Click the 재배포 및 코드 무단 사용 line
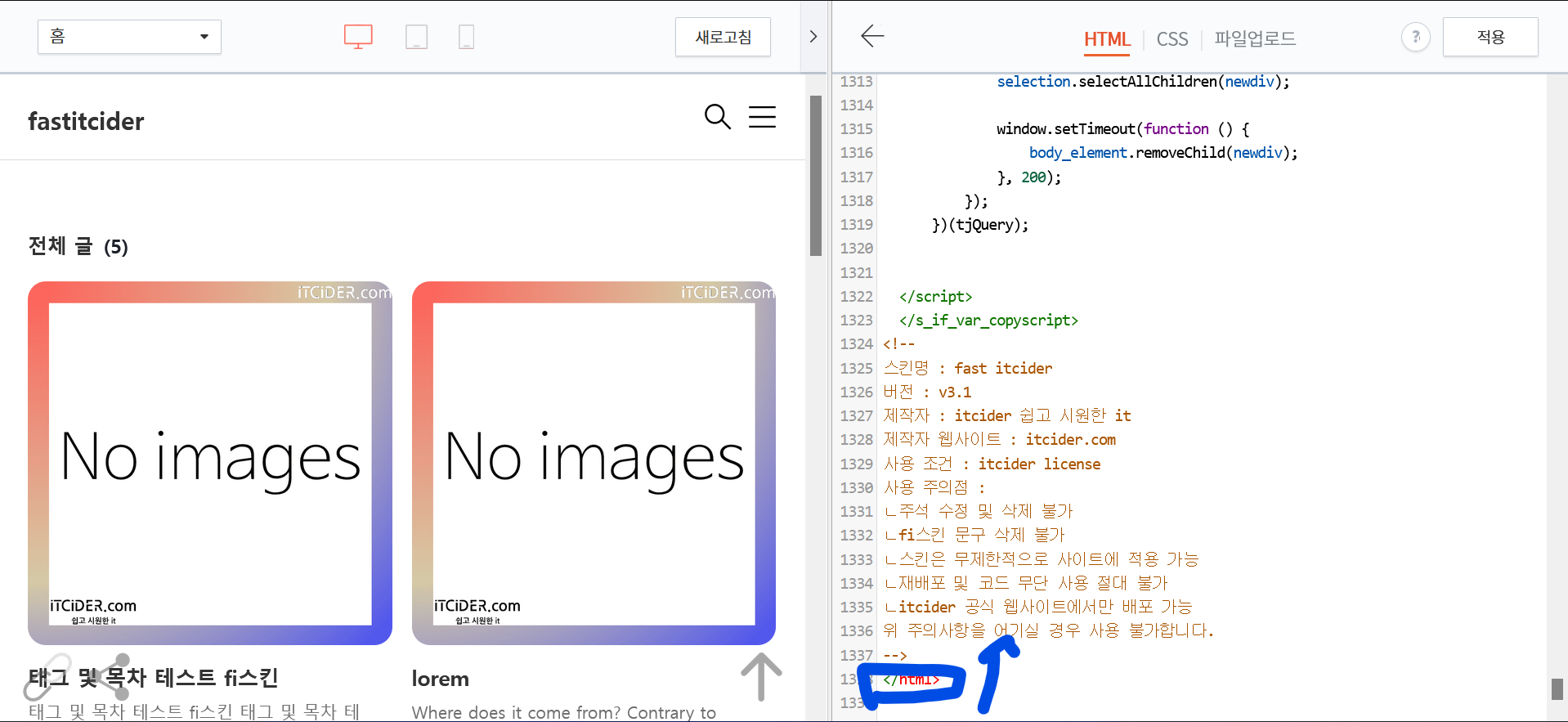Screen dimensions: 1568x722 pyautogui.click(x=1026, y=583)
